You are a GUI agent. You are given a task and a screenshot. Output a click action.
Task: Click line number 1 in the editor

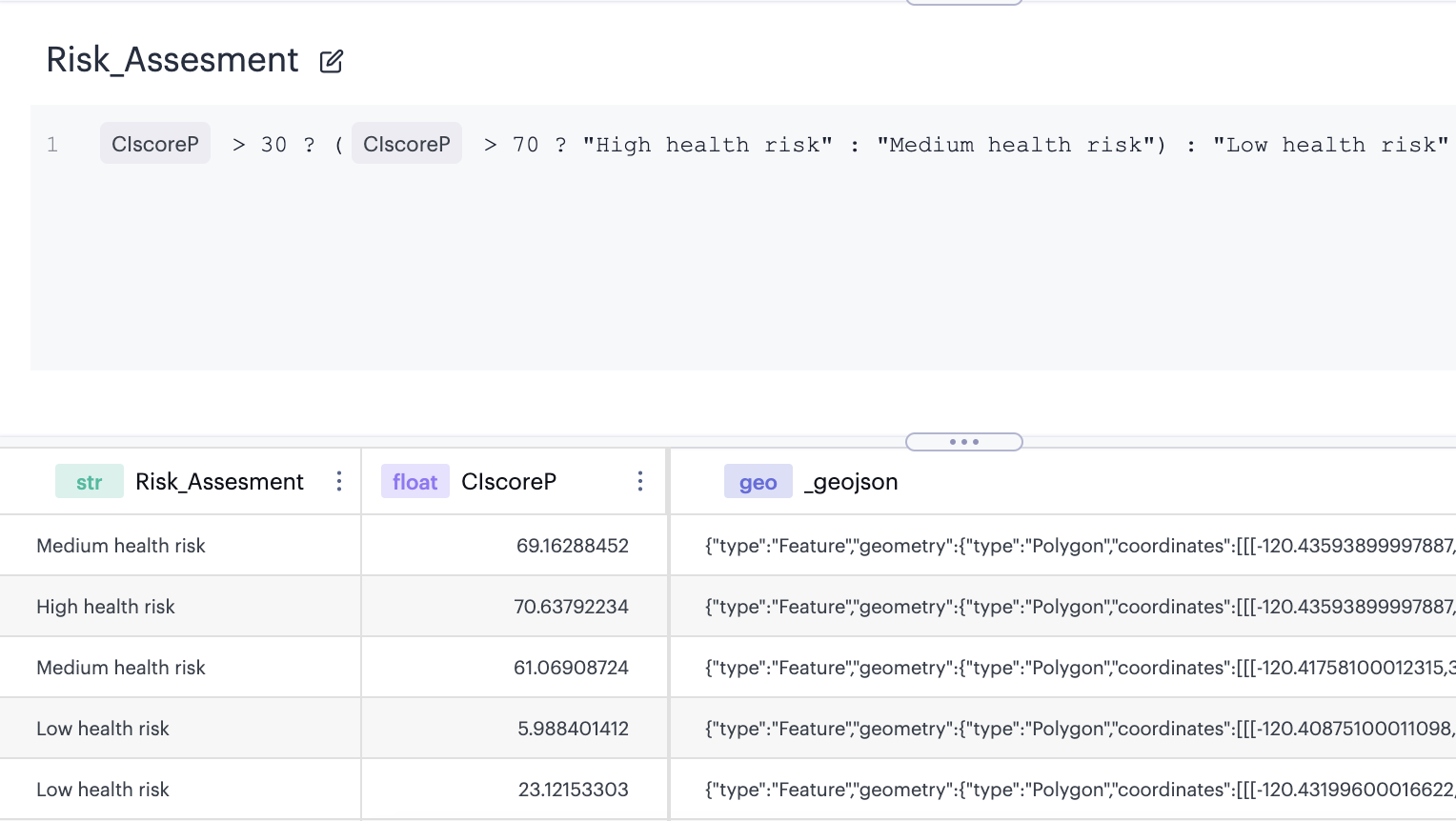pyautogui.click(x=52, y=145)
